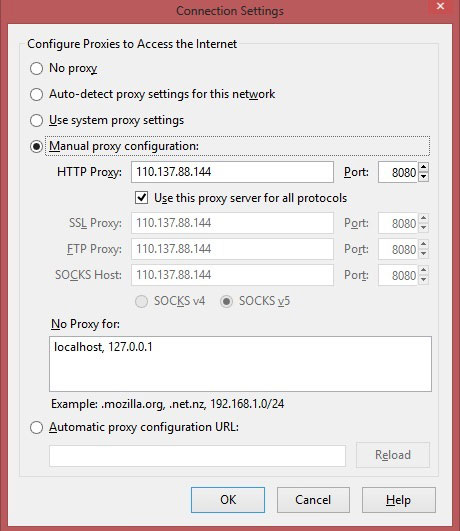Image resolution: width=460 pixels, height=531 pixels.
Task: Click inside the No Proxy for text area
Action: point(241,364)
